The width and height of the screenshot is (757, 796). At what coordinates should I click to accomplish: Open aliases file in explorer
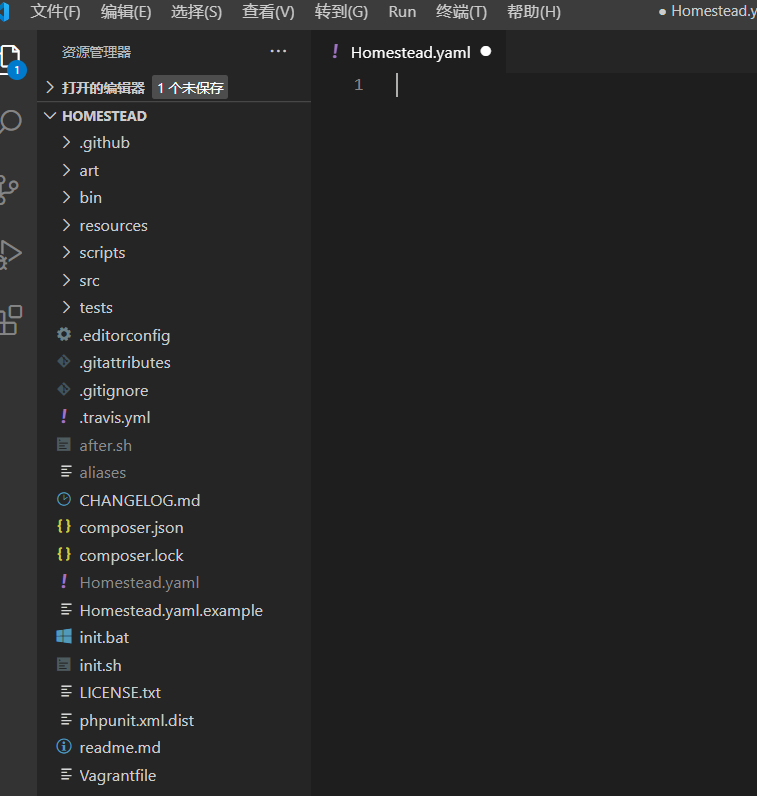pyautogui.click(x=103, y=472)
